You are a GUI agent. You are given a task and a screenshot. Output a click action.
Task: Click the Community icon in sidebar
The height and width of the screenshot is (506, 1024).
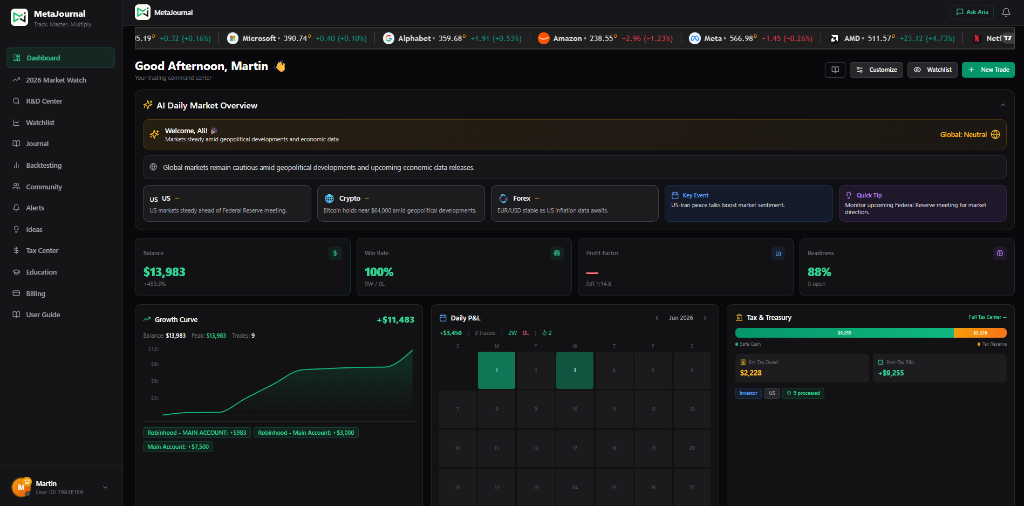(16, 187)
